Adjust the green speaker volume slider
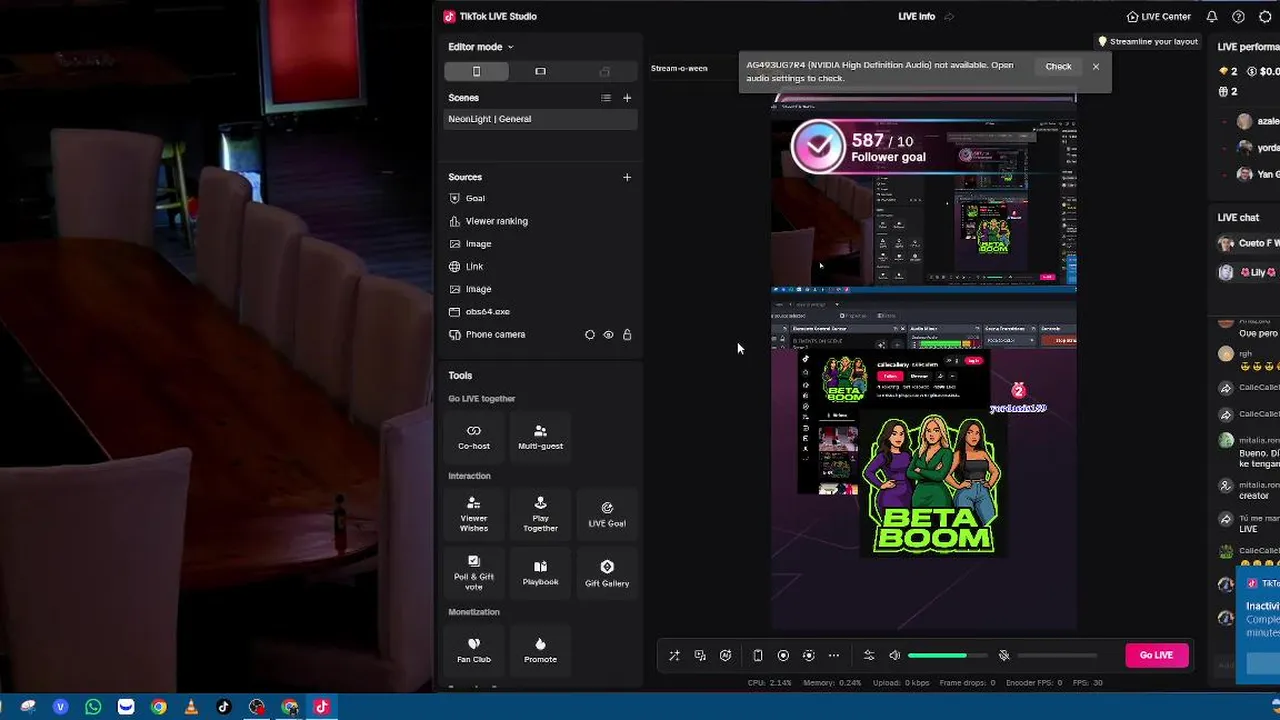1280x720 pixels. click(x=947, y=656)
